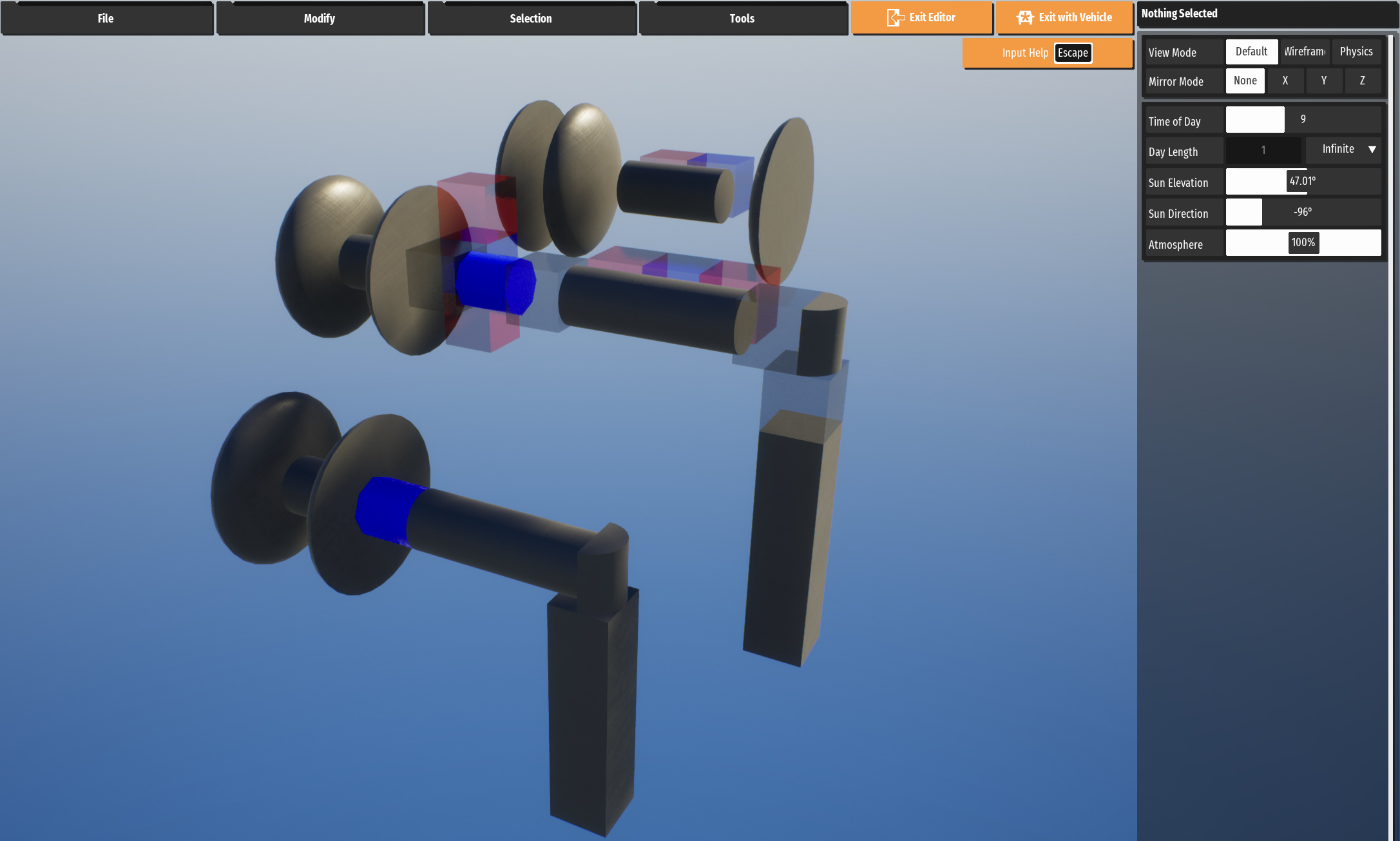Click the Infinite dropdown arrow
The image size is (1400, 841).
click(1372, 150)
